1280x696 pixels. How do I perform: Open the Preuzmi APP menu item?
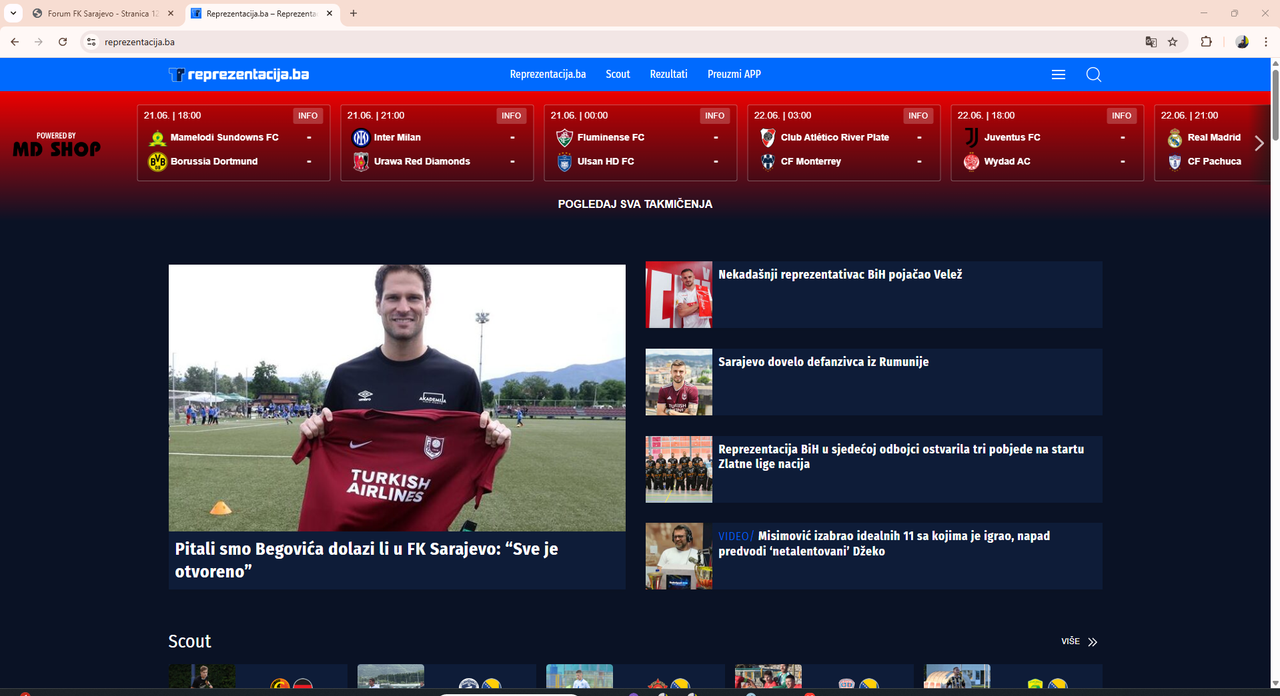pyautogui.click(x=734, y=74)
